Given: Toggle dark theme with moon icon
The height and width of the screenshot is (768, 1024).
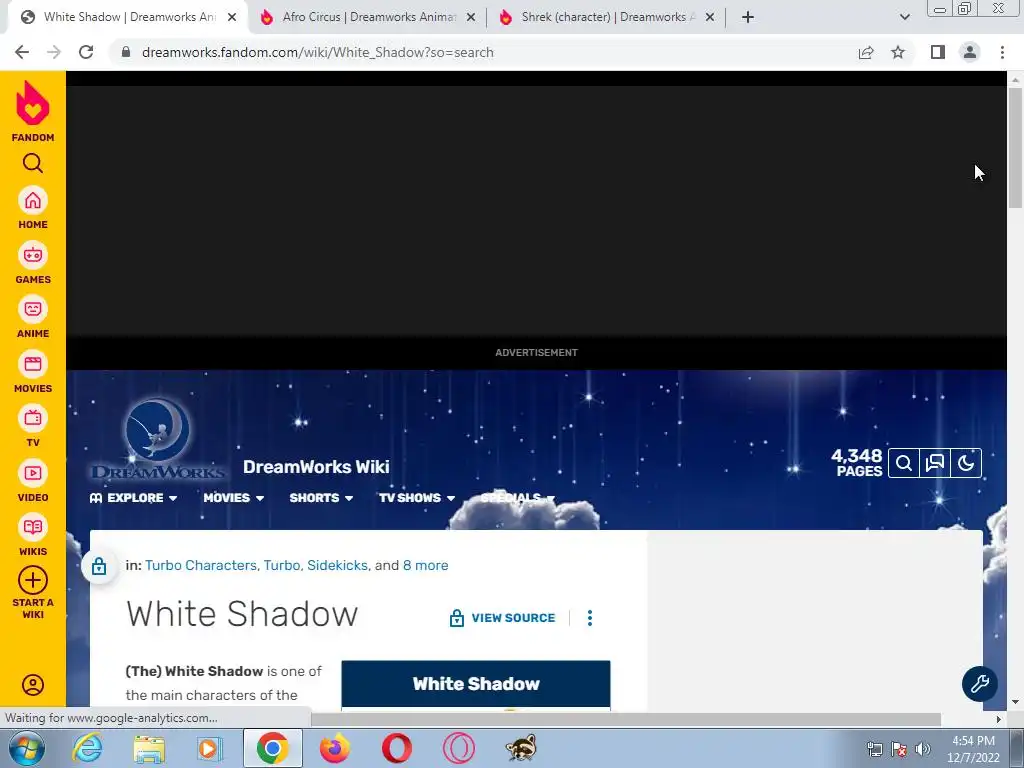Looking at the screenshot, I should click(966, 463).
